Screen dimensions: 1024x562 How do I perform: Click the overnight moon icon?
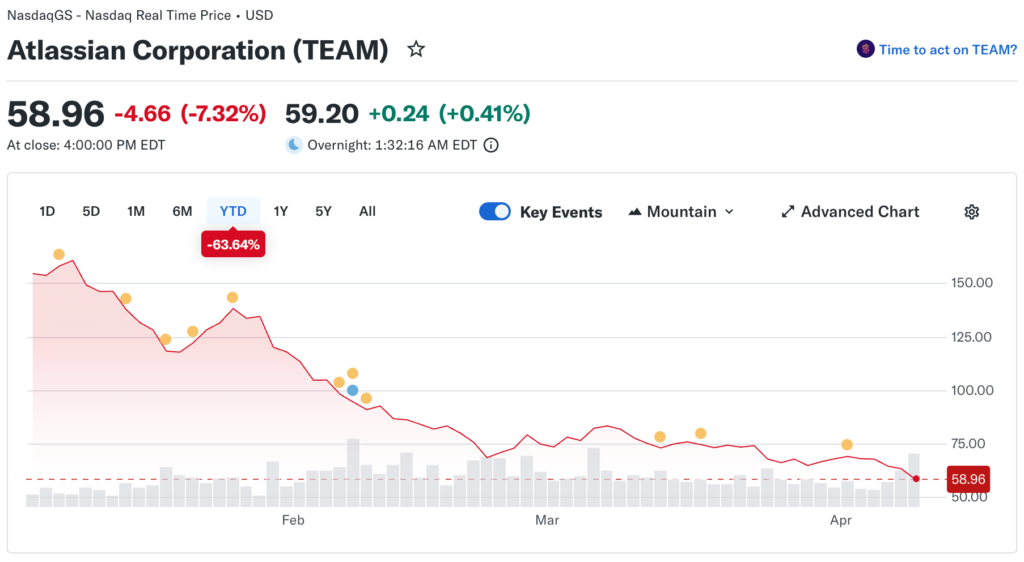[294, 145]
